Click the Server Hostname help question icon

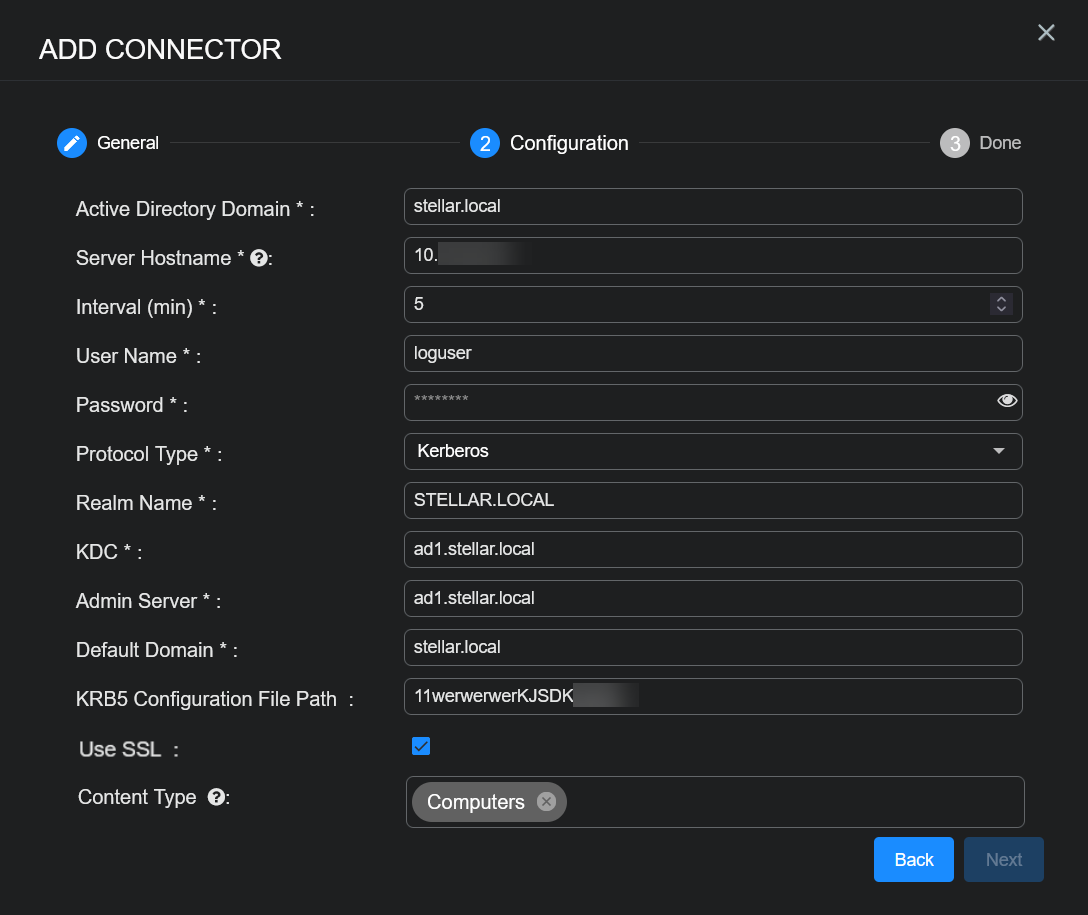point(258,258)
